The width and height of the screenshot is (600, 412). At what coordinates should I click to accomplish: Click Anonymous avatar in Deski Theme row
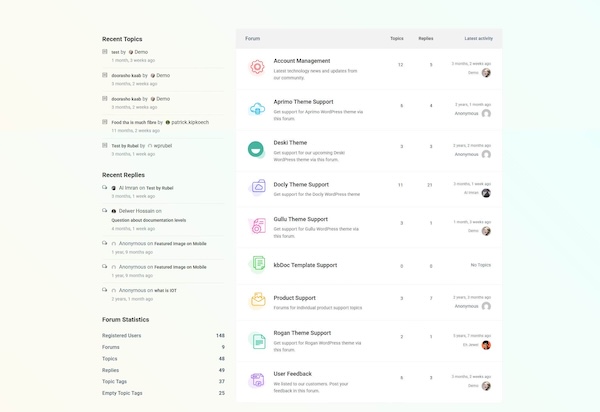[x=486, y=155]
